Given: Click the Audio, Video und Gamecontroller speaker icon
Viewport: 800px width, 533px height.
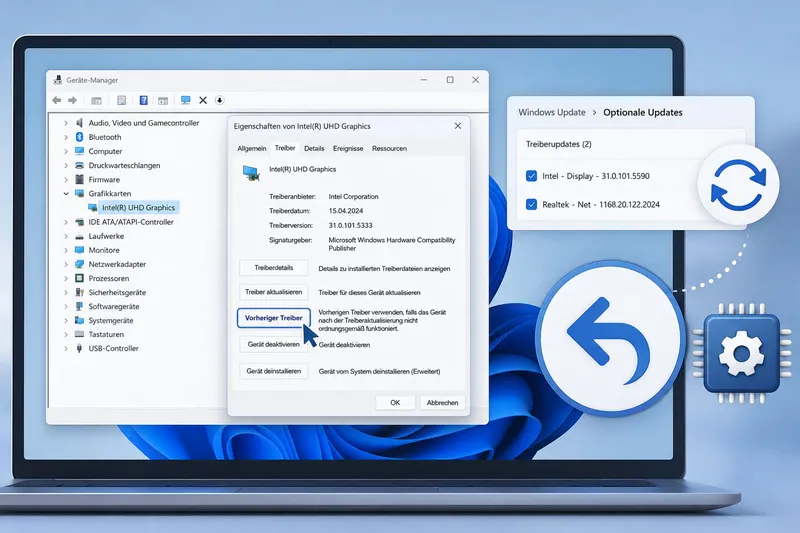Looking at the screenshot, I should point(79,123).
